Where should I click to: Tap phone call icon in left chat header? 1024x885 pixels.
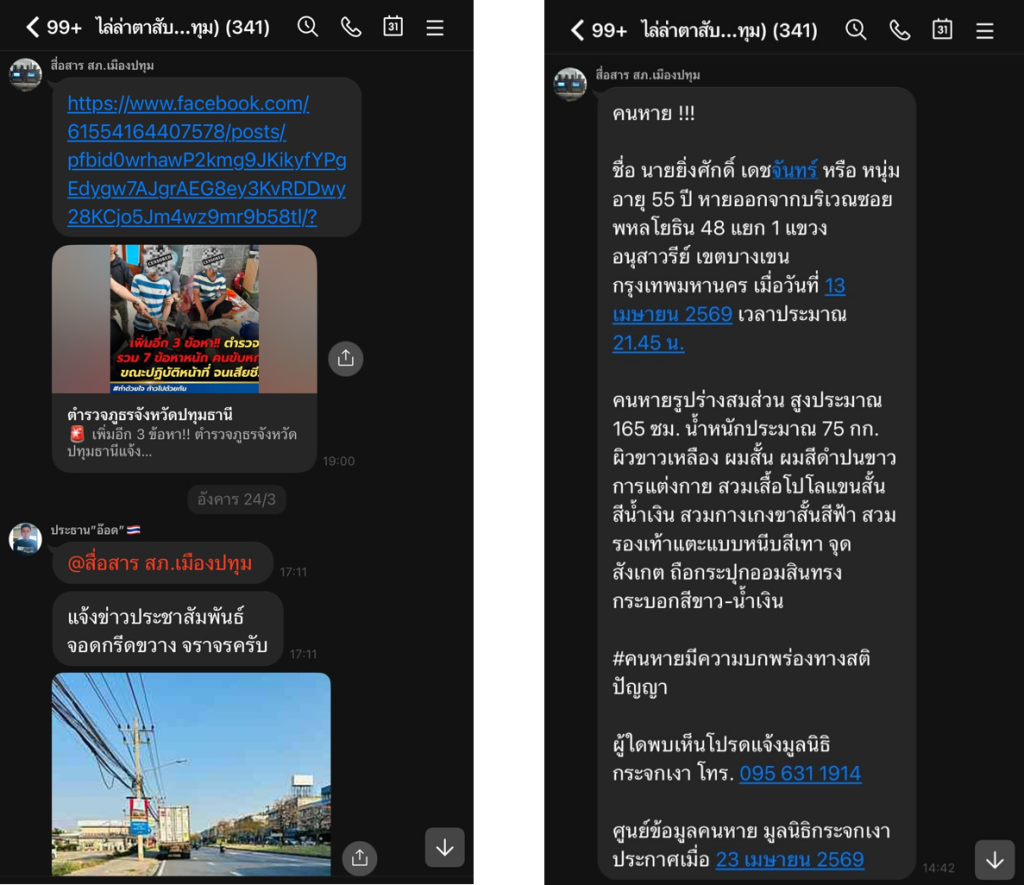click(351, 27)
